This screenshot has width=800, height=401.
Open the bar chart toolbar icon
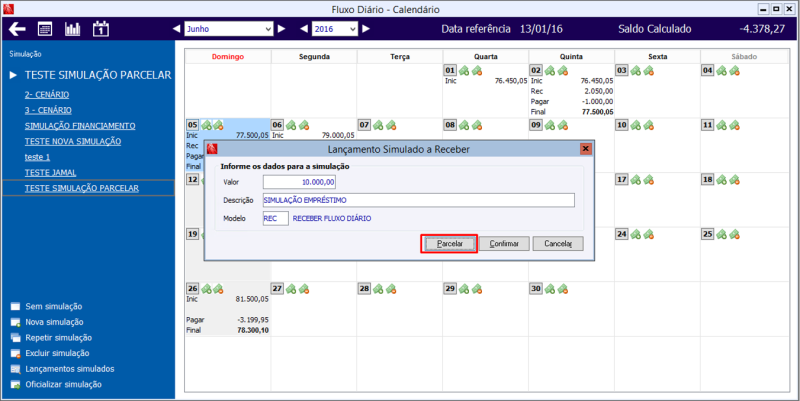(72, 29)
